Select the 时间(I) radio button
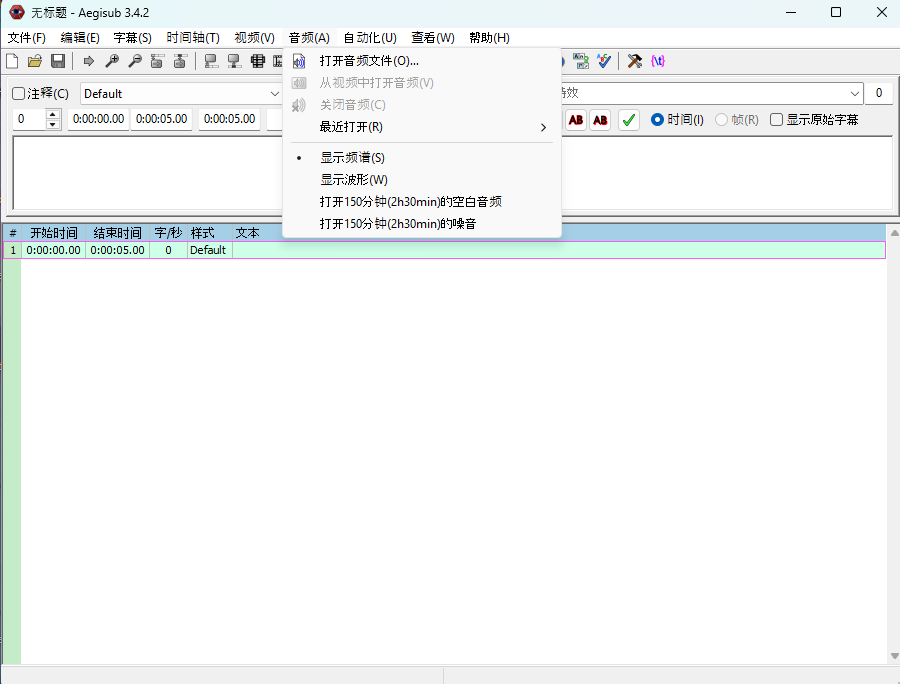900x684 pixels. click(x=657, y=120)
